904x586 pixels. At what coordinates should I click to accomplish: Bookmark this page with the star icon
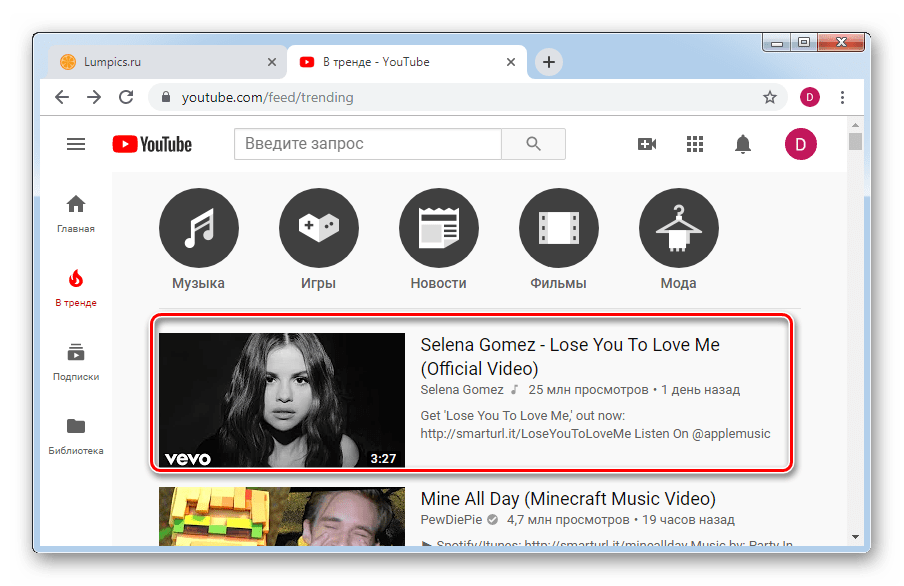point(770,97)
